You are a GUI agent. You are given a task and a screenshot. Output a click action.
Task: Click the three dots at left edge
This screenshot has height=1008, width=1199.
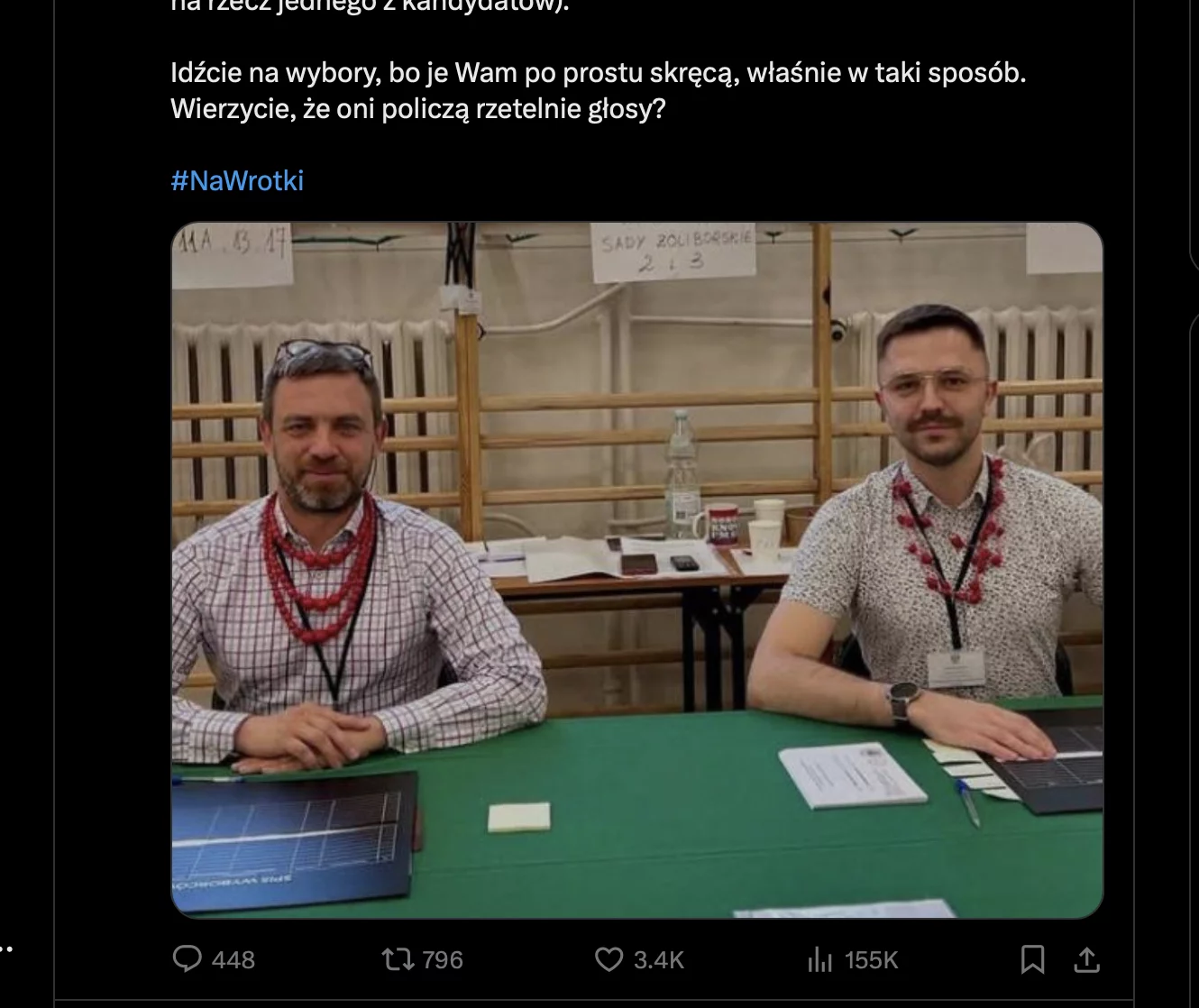click(x=6, y=949)
